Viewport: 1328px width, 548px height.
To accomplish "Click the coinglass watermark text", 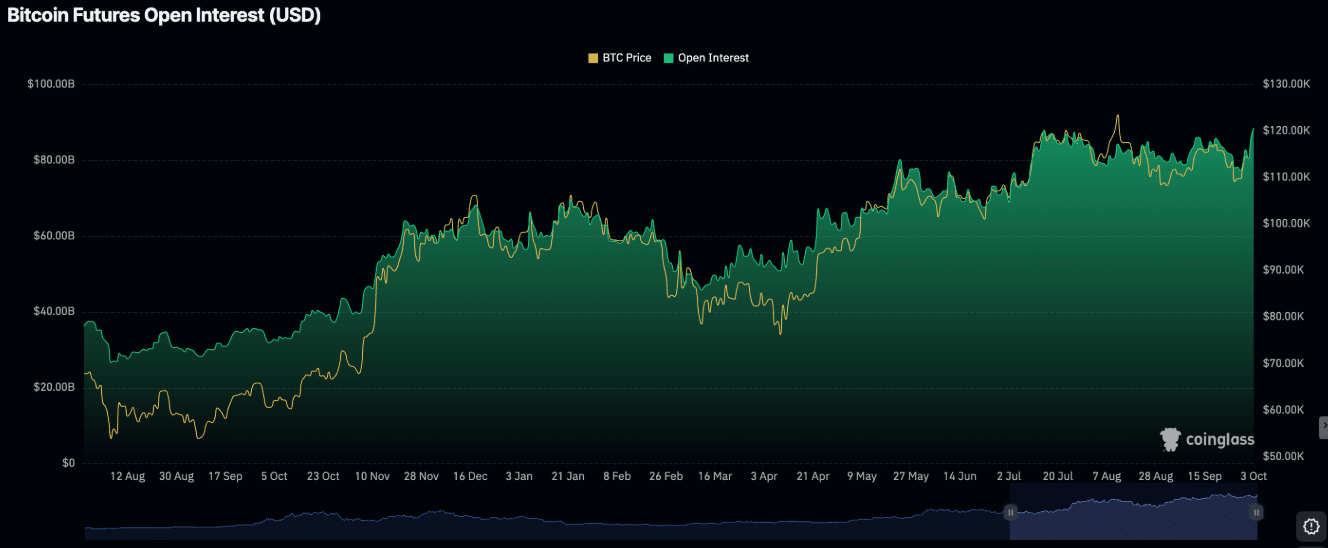I will 1219,439.
